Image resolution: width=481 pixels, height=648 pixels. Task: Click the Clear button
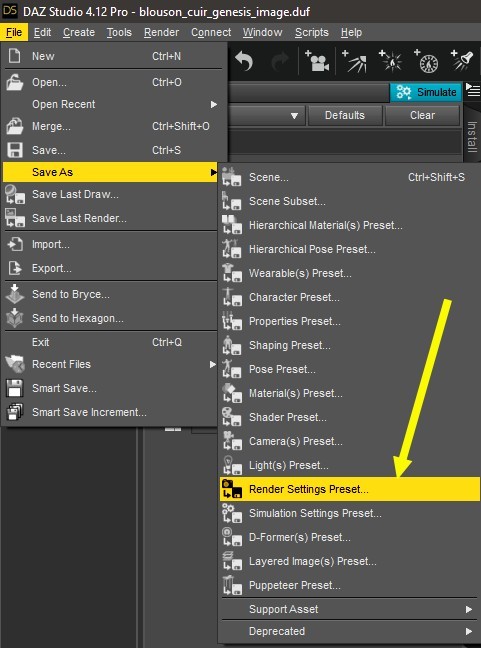pyautogui.click(x=422, y=115)
